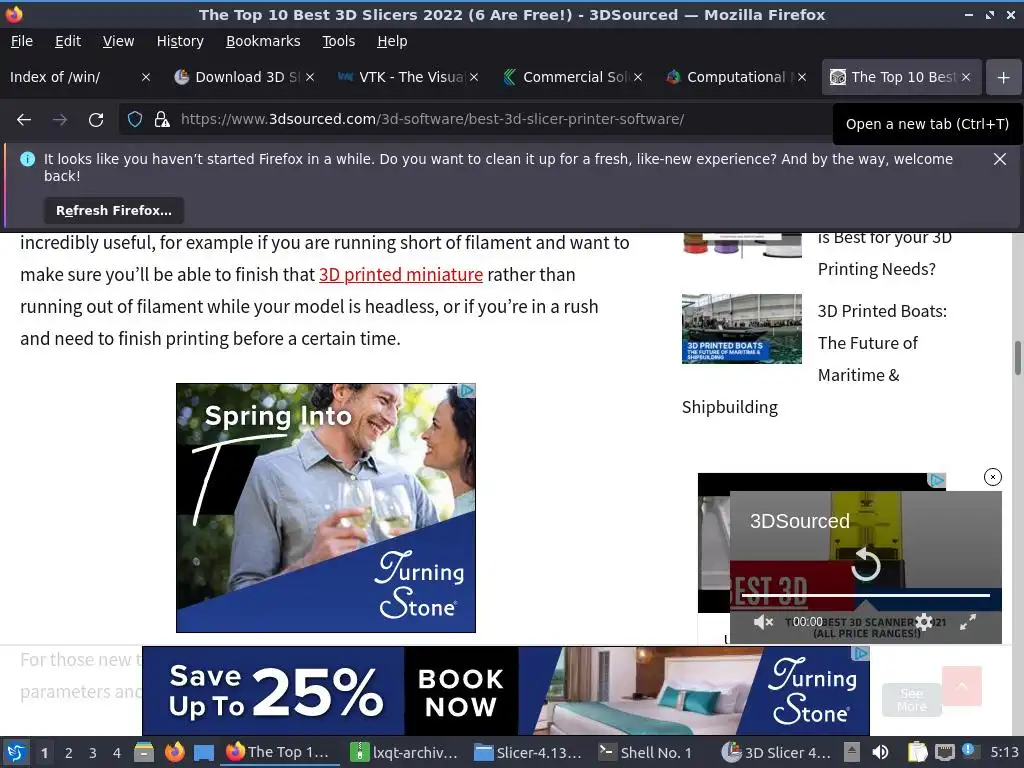Click Book Now on bottom banner ad

tap(461, 692)
